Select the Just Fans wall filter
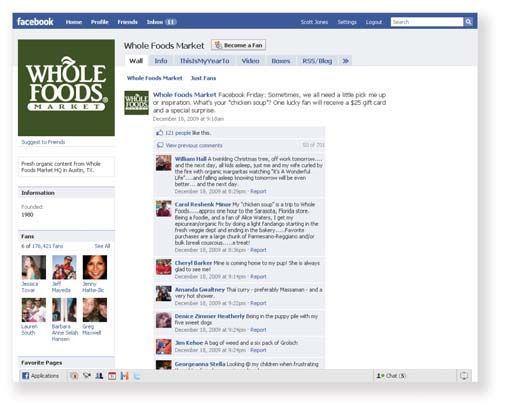 coord(203,78)
